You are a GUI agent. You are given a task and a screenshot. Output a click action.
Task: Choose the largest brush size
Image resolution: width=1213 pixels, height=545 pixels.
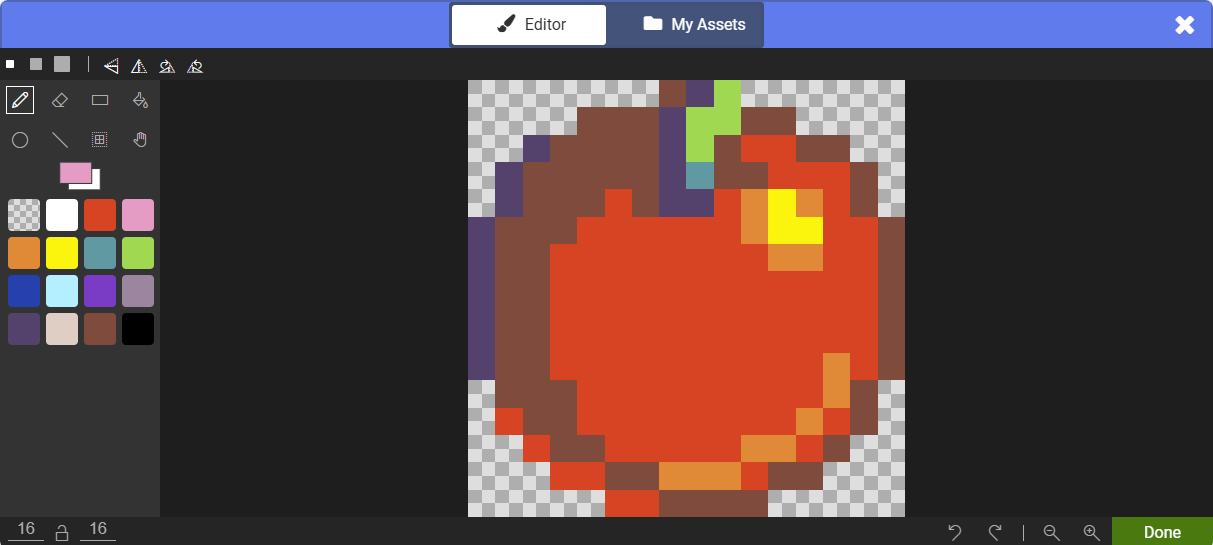tap(62, 64)
